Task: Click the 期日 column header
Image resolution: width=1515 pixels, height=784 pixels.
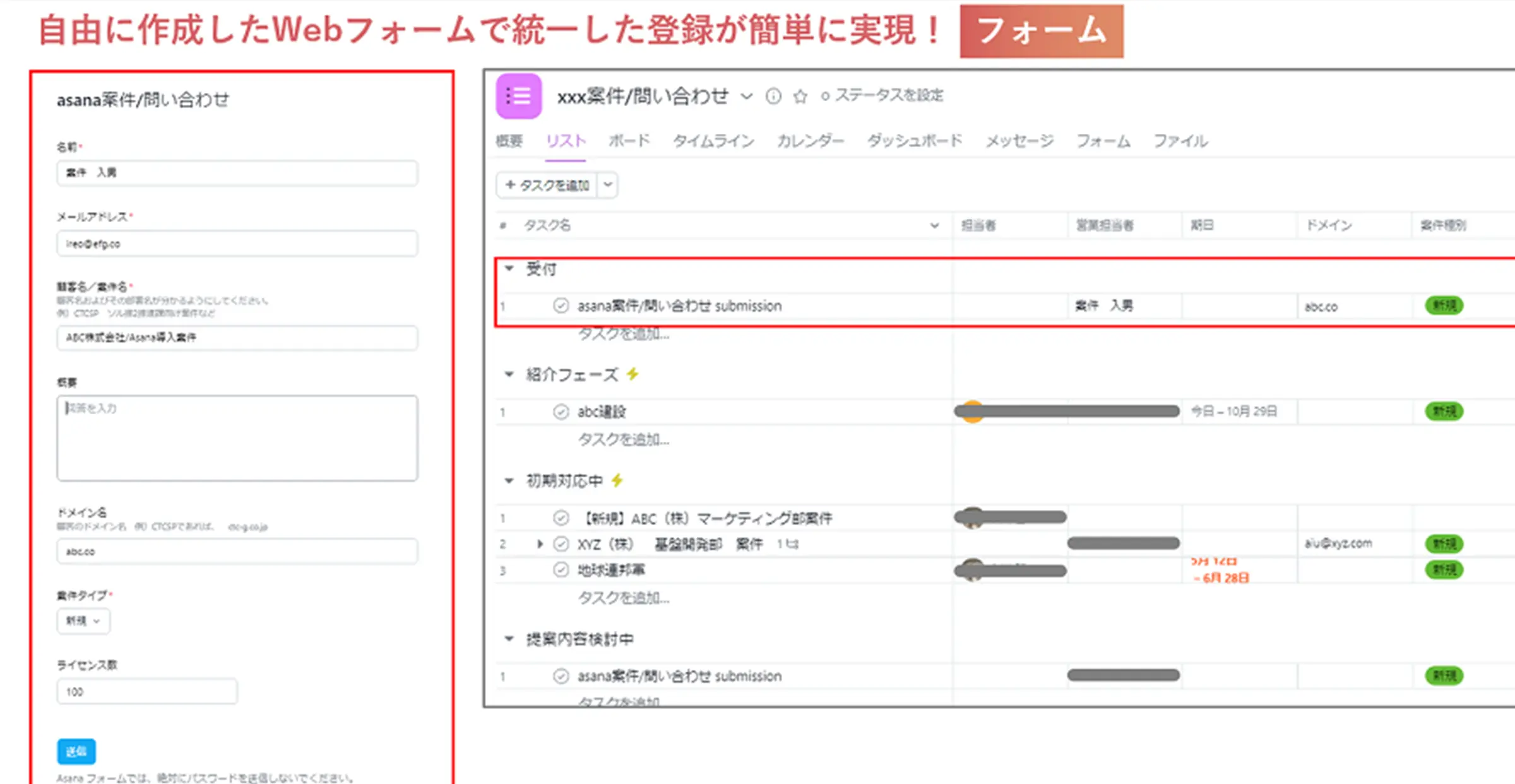Action: click(1201, 225)
